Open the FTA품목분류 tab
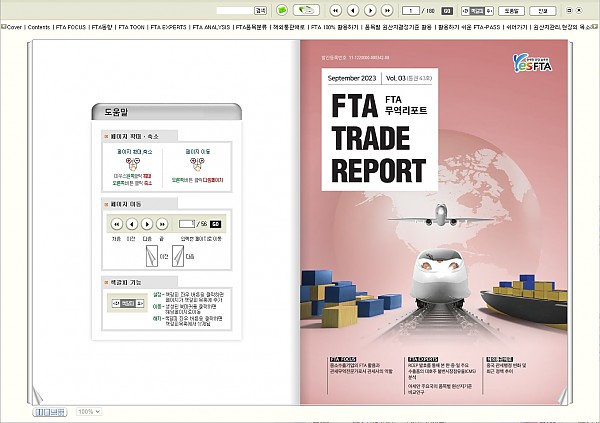This screenshot has height=423, width=600. [x=251, y=27]
